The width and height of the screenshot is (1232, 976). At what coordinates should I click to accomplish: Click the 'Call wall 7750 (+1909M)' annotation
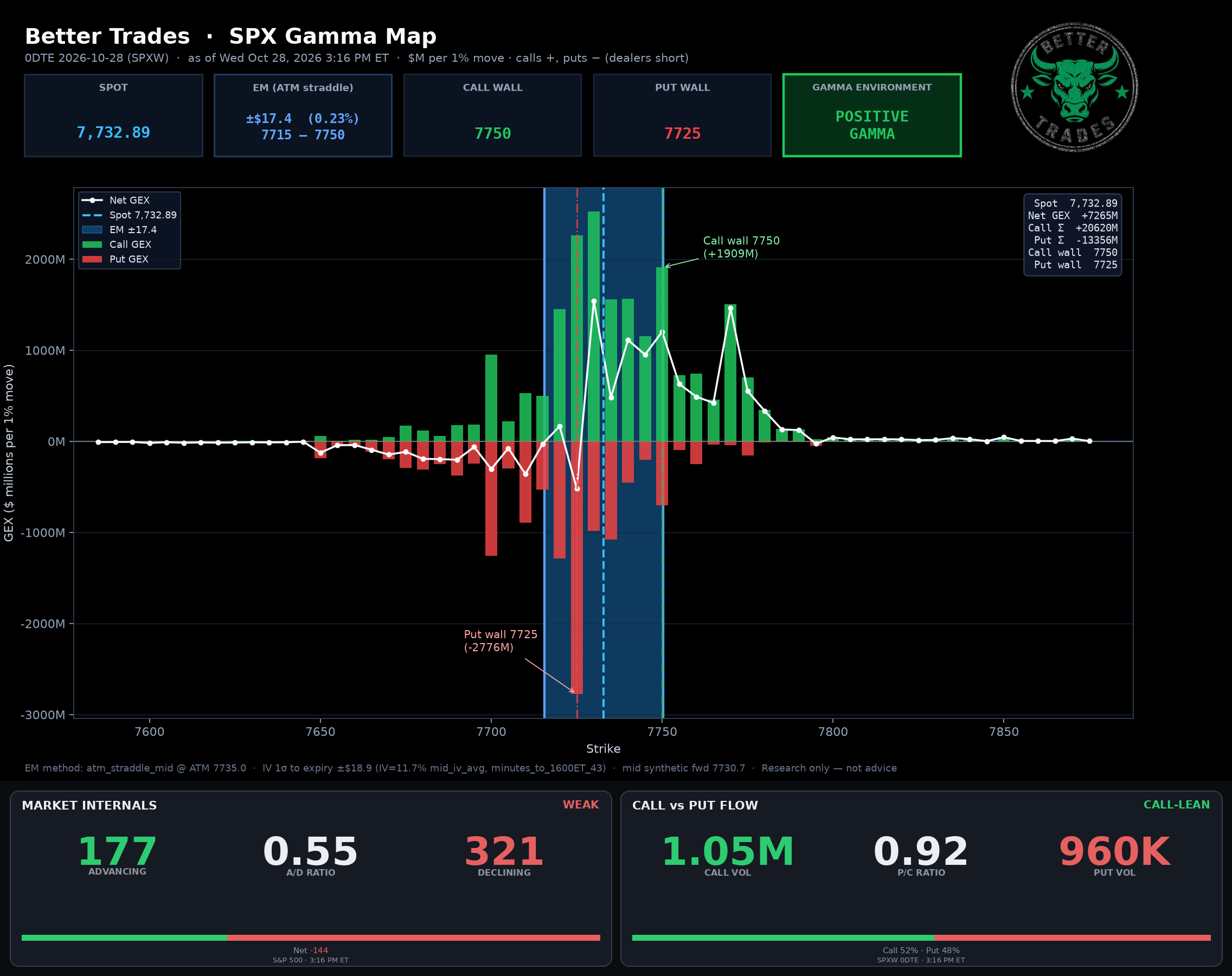[741, 247]
